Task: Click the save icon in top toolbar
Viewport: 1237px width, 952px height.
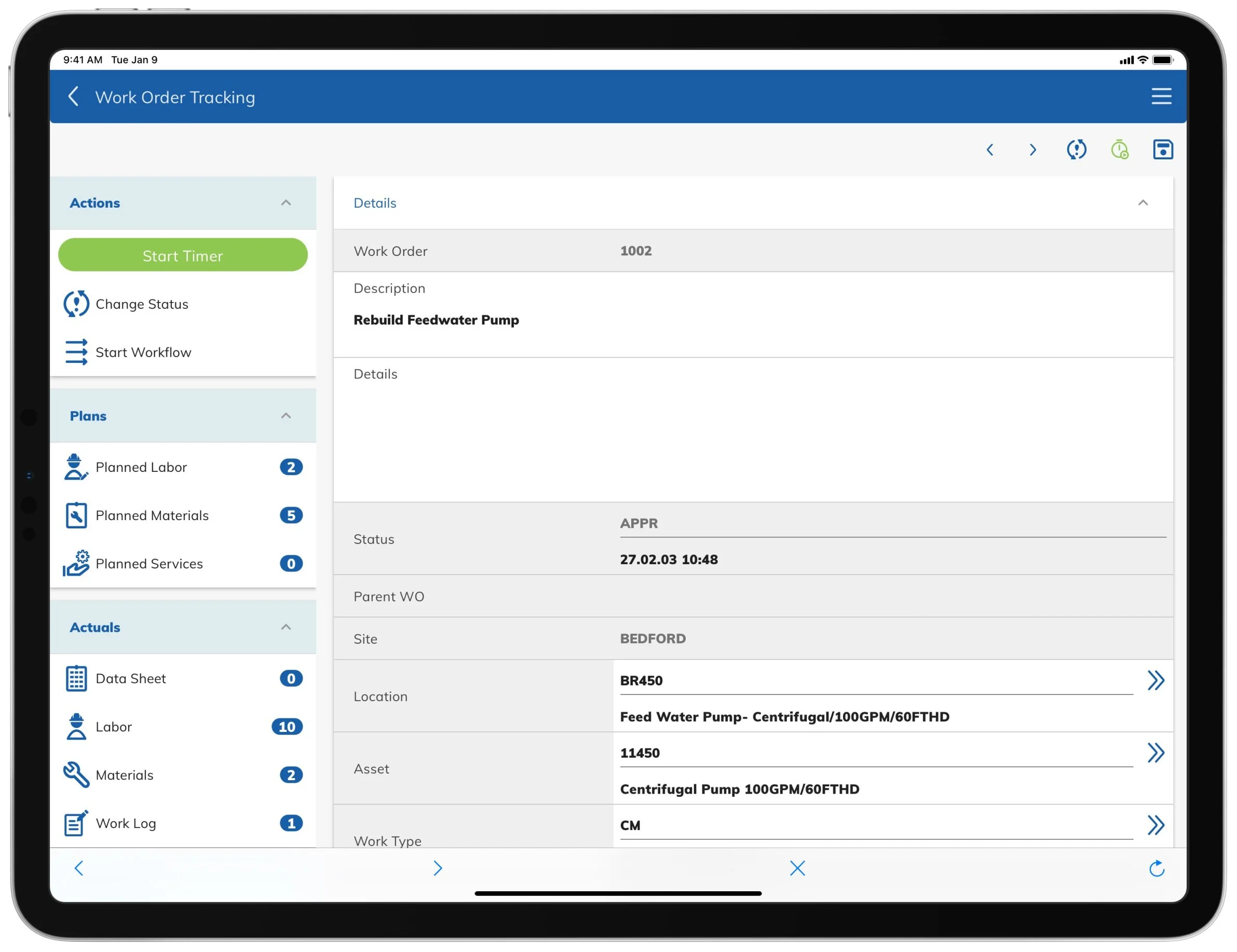Action: 1162,149
